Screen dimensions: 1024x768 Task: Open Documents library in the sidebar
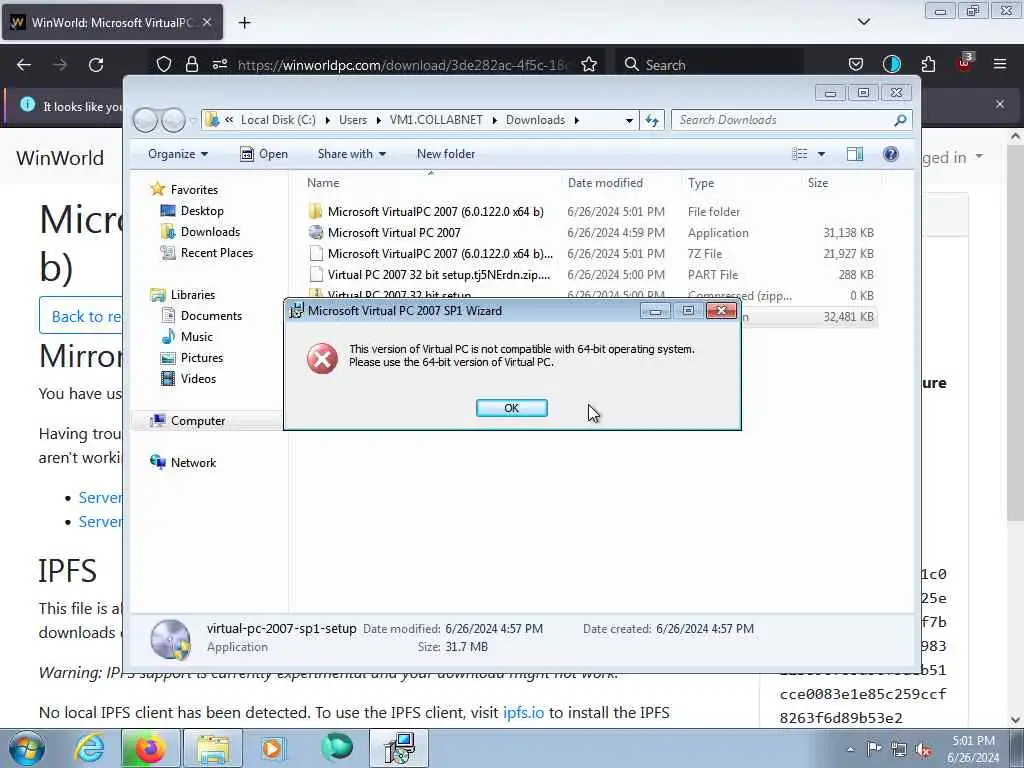coord(211,315)
